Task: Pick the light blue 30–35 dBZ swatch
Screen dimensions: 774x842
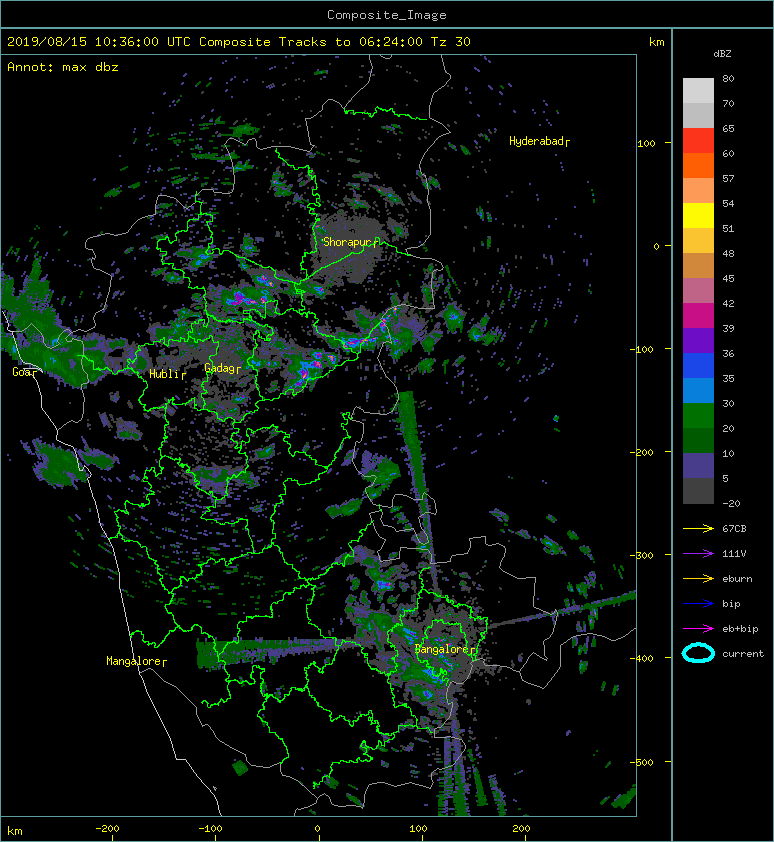Action: tap(698, 391)
